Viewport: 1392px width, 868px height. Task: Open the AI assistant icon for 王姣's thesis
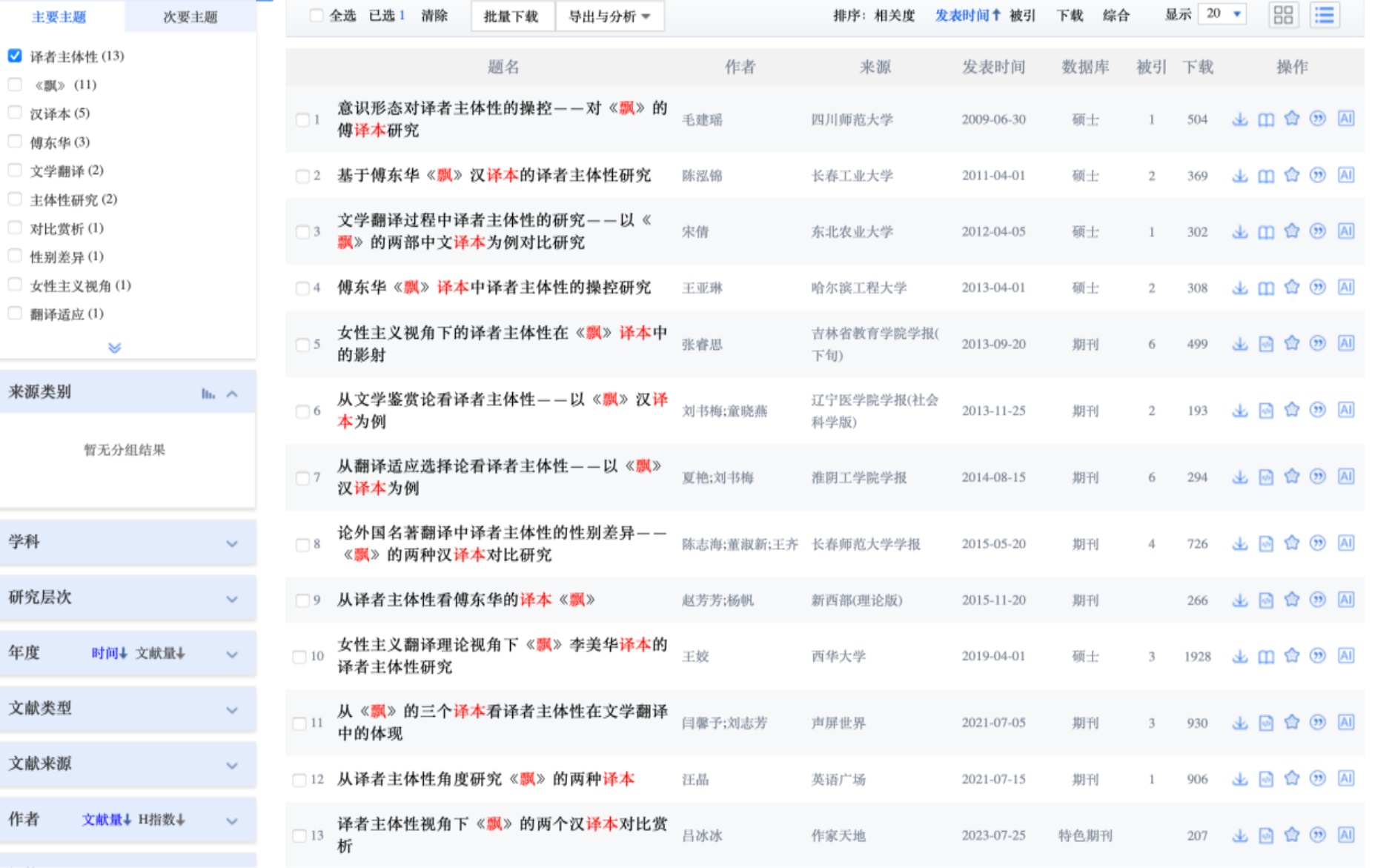[1346, 656]
